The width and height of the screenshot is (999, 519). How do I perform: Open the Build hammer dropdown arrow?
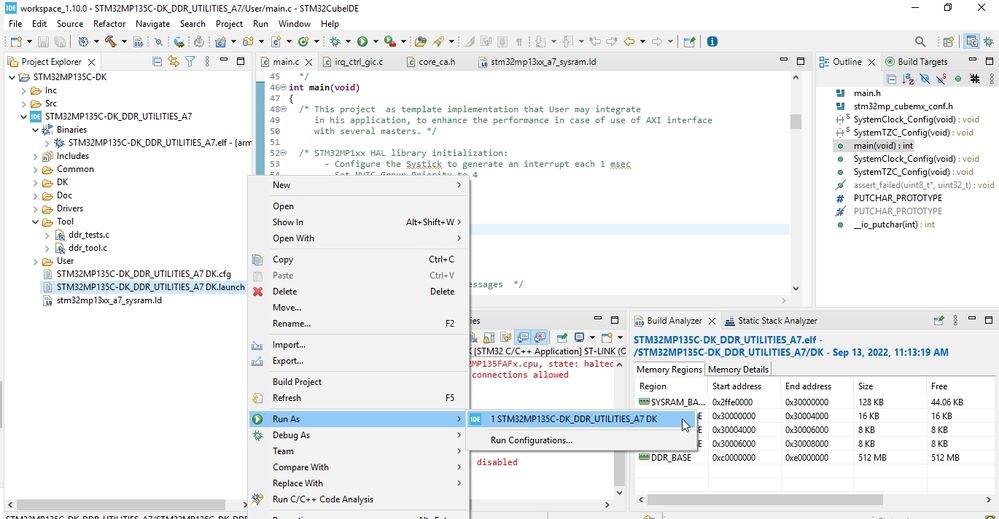tap(124, 41)
